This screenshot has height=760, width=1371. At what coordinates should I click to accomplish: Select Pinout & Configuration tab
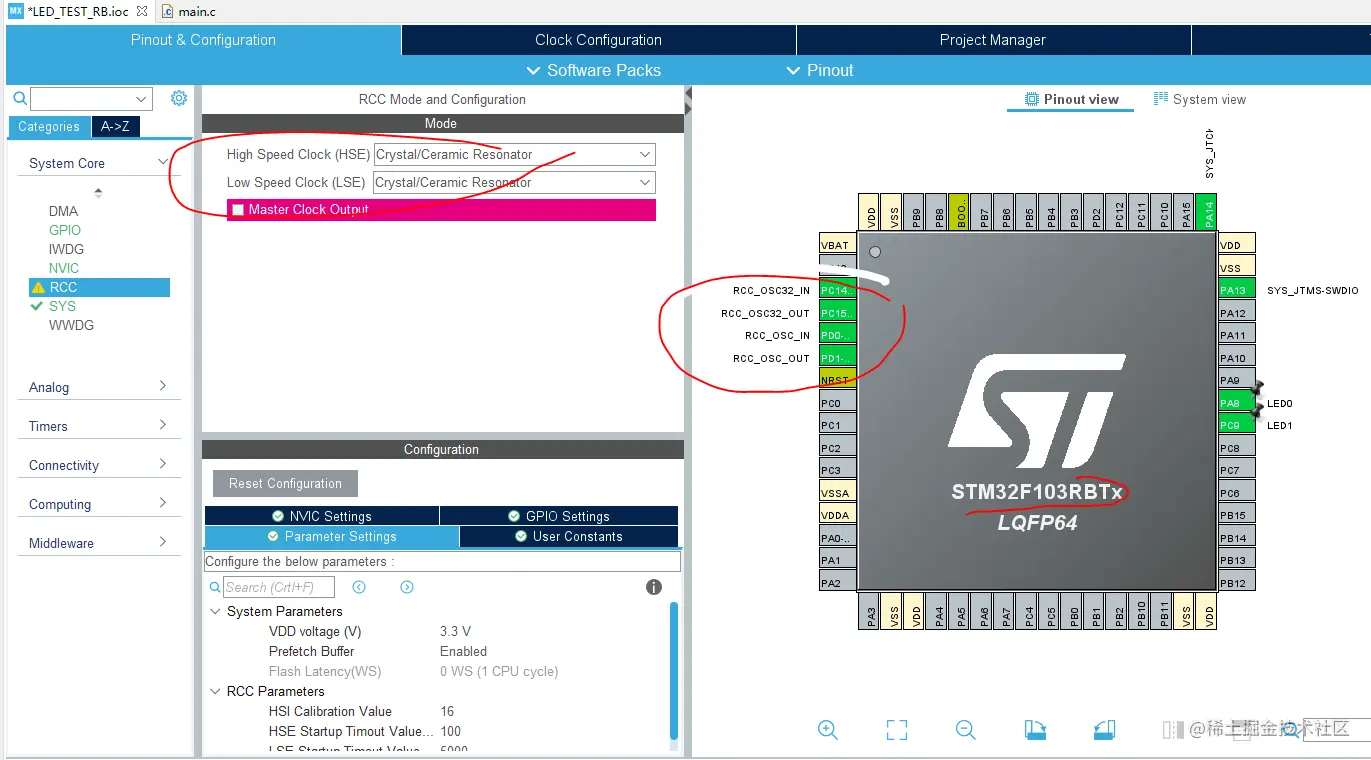click(203, 40)
